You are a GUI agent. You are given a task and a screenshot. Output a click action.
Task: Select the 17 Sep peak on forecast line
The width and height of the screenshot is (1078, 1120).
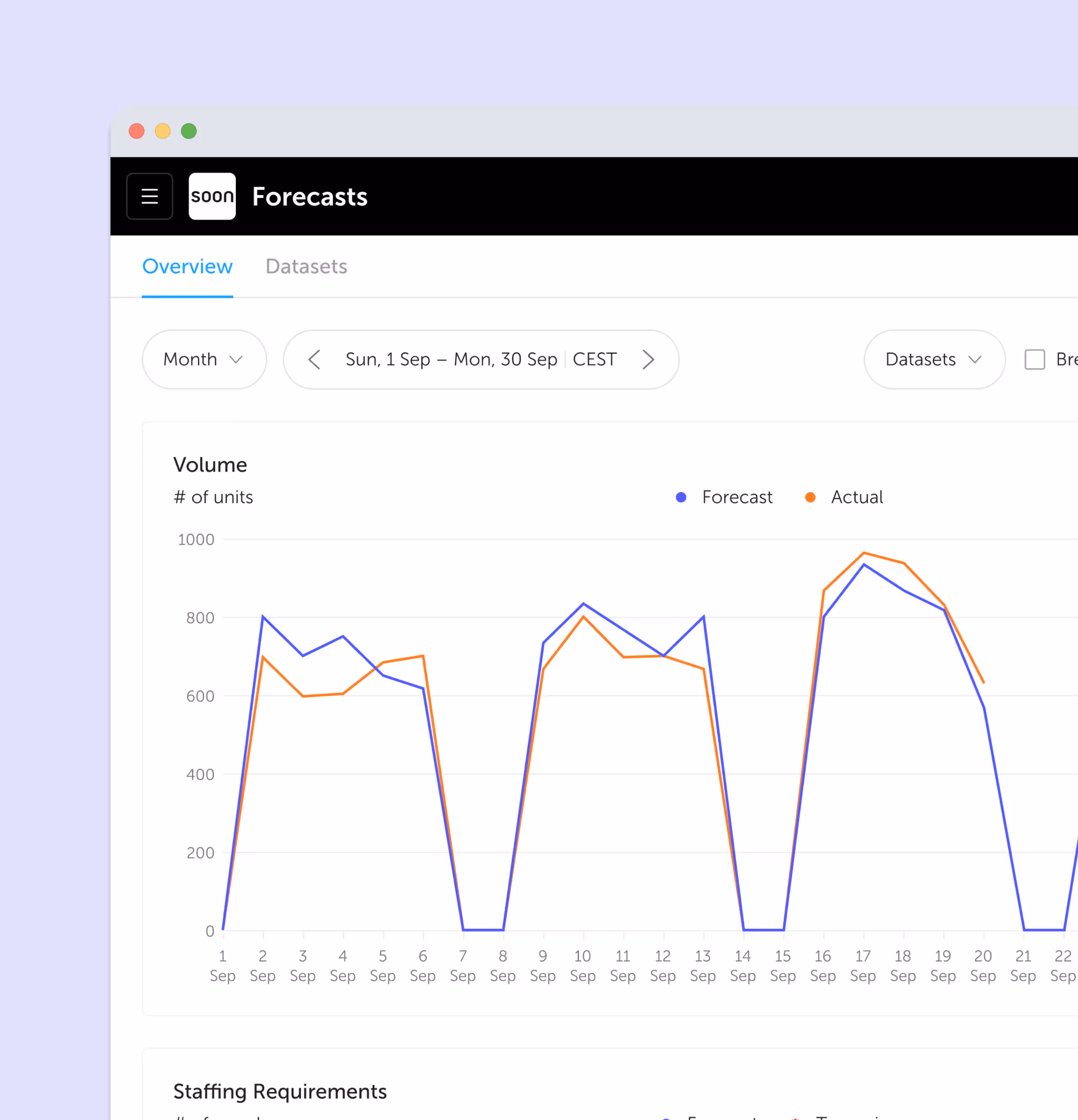click(864, 565)
